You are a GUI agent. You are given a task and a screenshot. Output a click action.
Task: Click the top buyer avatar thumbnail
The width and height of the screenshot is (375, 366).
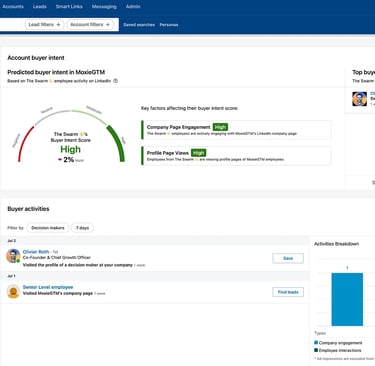pyautogui.click(x=359, y=99)
